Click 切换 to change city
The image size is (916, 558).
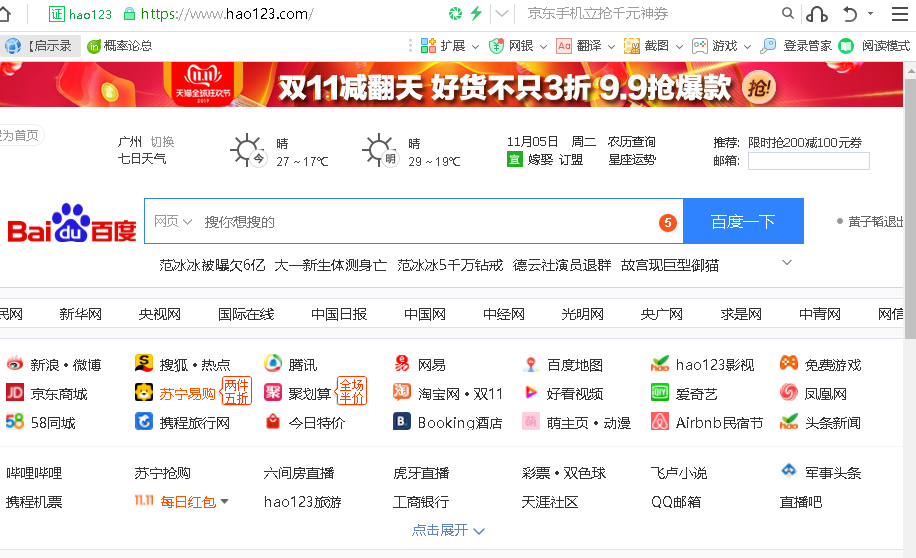click(162, 141)
